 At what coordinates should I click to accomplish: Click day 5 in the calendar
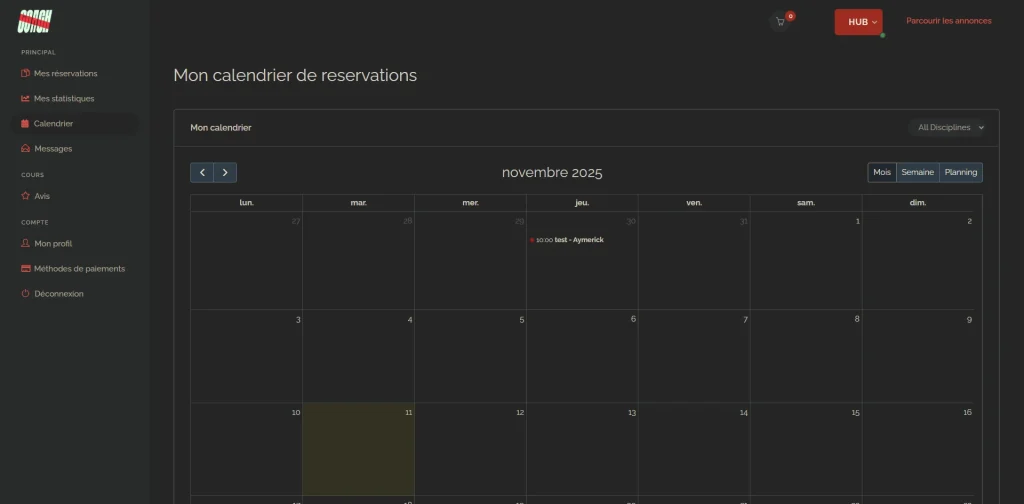[470, 356]
